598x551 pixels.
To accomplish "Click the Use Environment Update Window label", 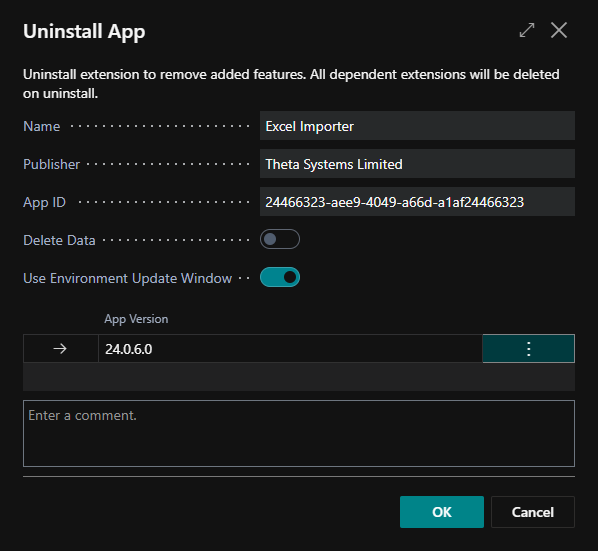I will (127, 278).
